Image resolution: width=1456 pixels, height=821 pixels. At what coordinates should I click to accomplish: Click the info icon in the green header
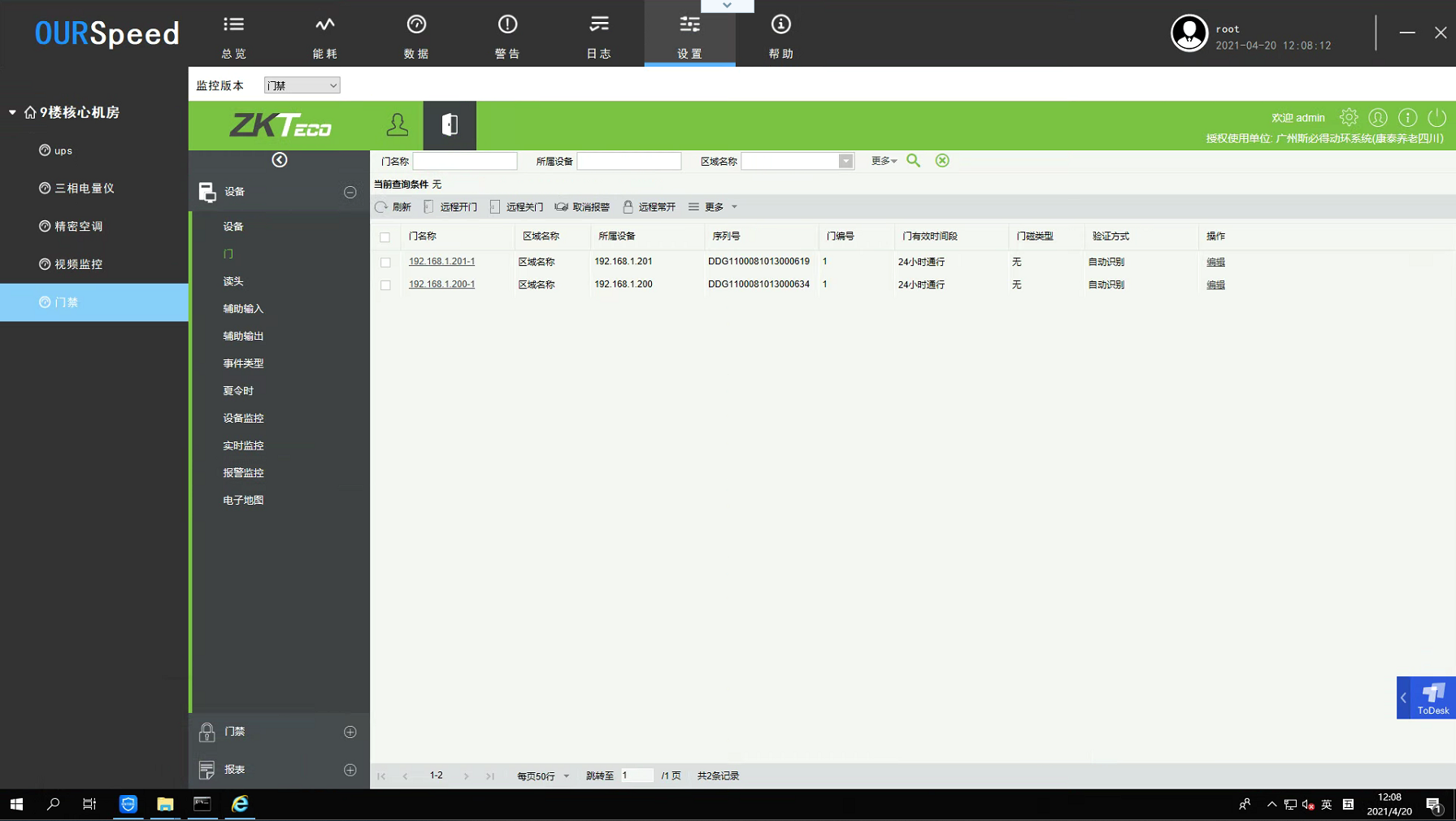[x=1407, y=118]
